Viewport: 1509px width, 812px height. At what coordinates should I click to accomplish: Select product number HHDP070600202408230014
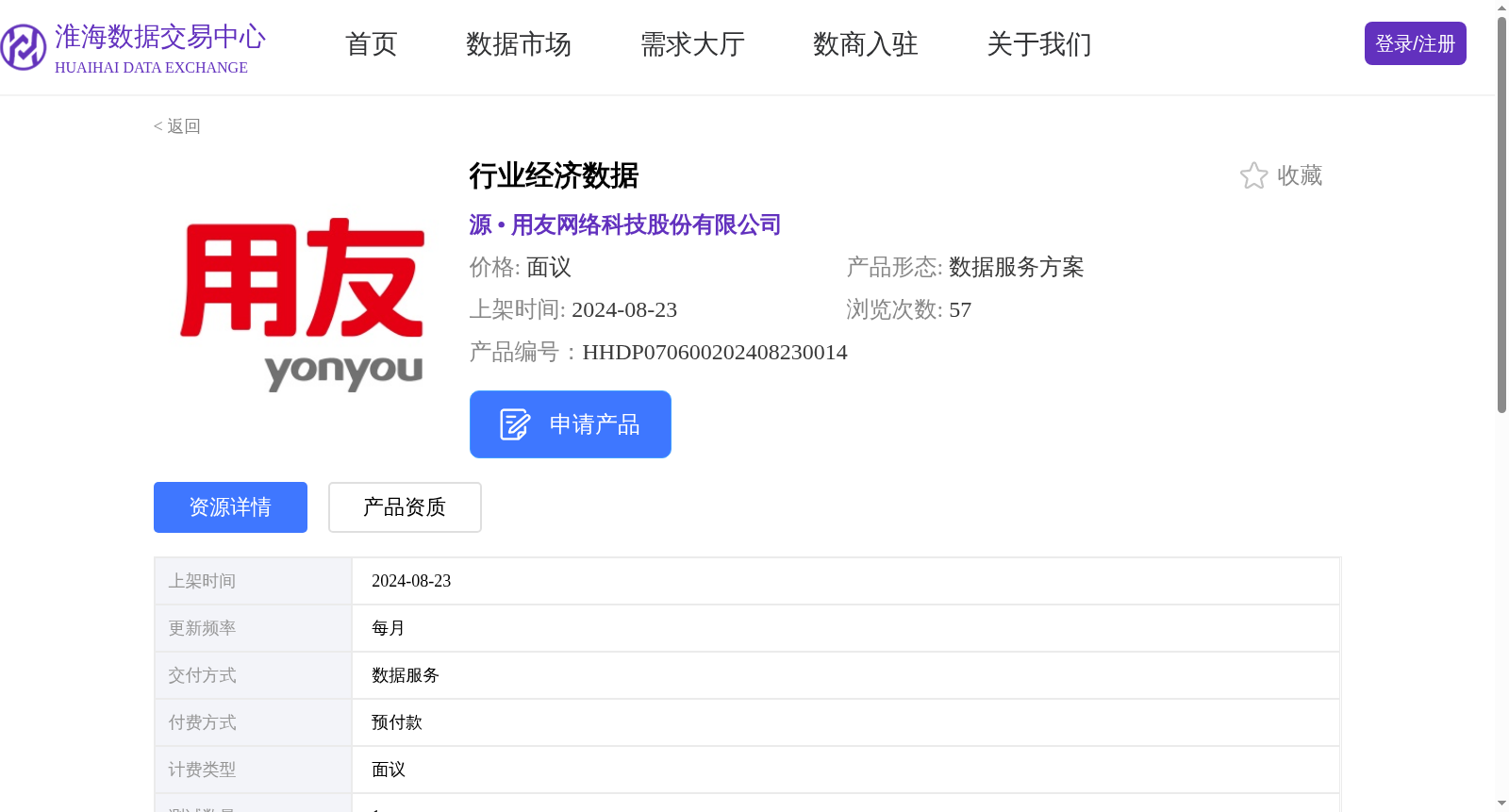tap(715, 353)
